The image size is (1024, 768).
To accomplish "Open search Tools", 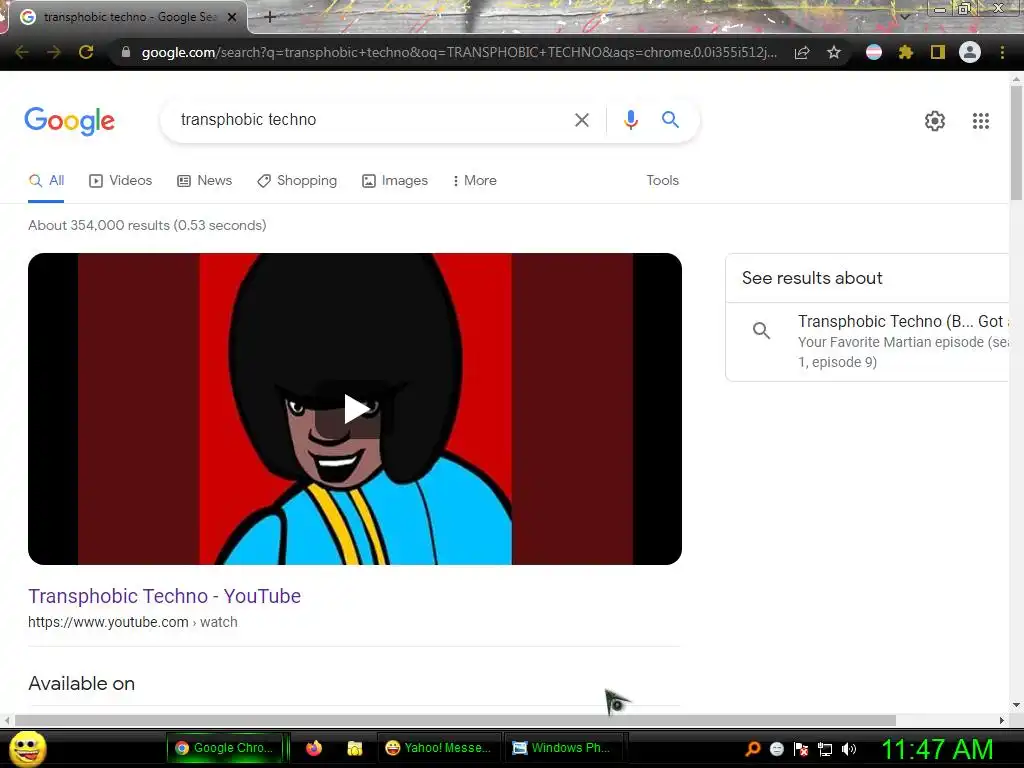I will click(662, 180).
